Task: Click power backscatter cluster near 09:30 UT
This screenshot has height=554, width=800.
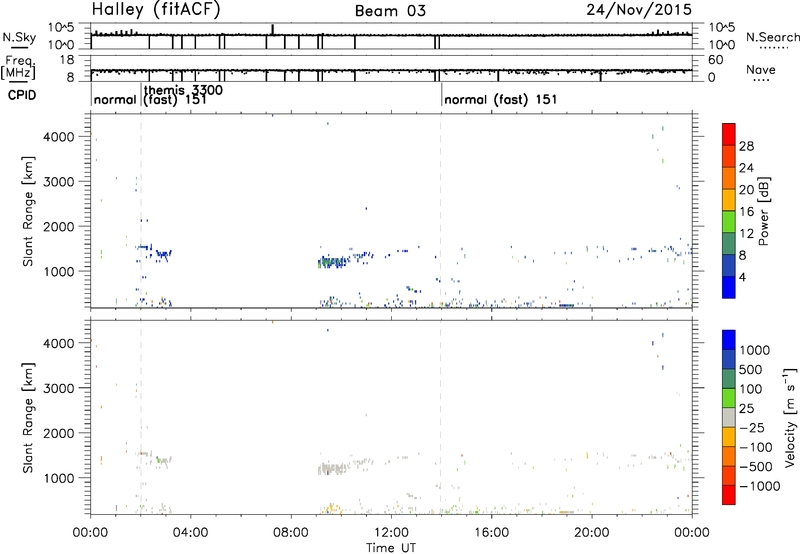Action: [x=333, y=262]
